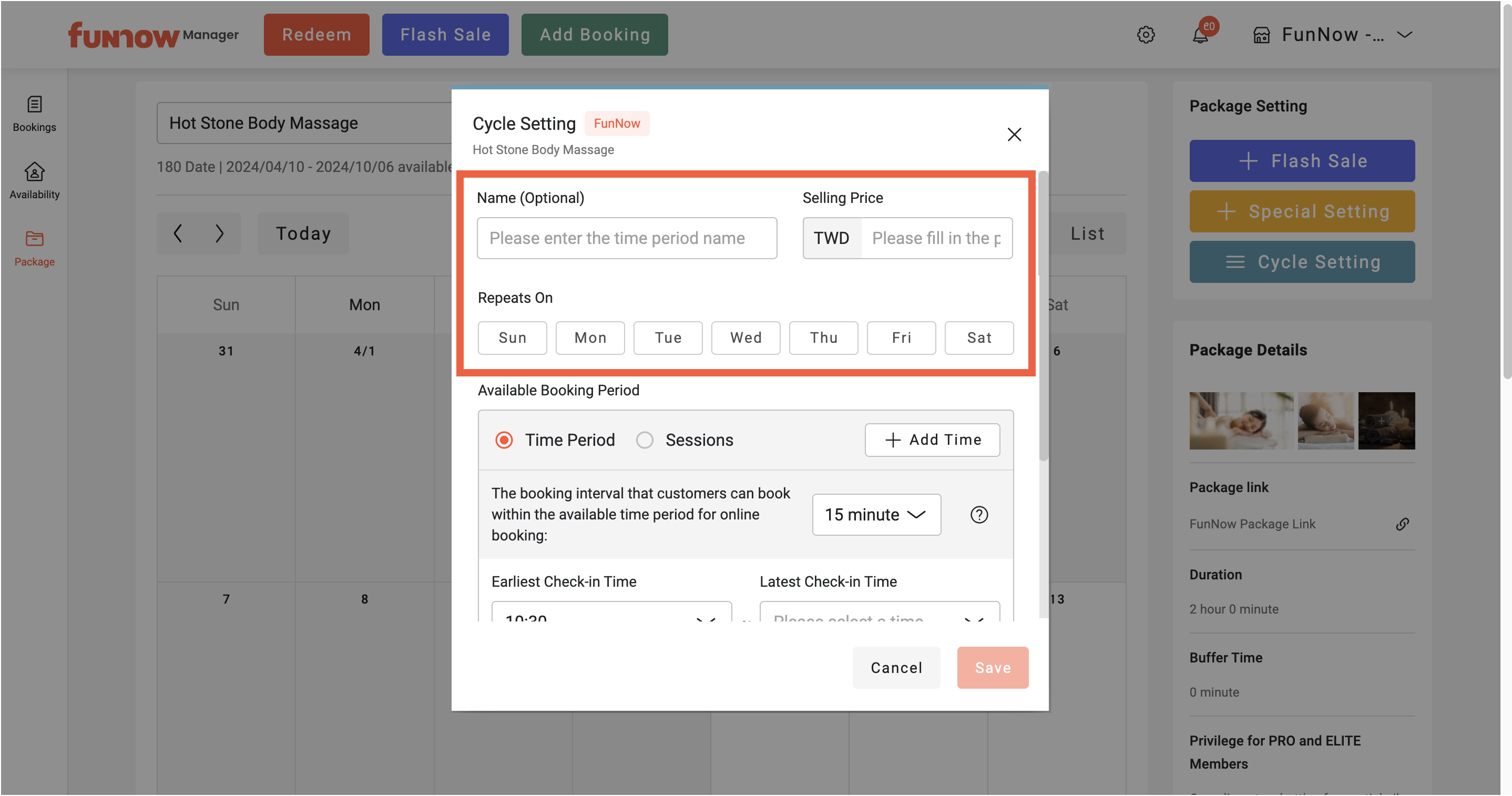The height and width of the screenshot is (796, 1512).
Task: Click the FunNow Package Link text
Action: coord(1252,524)
